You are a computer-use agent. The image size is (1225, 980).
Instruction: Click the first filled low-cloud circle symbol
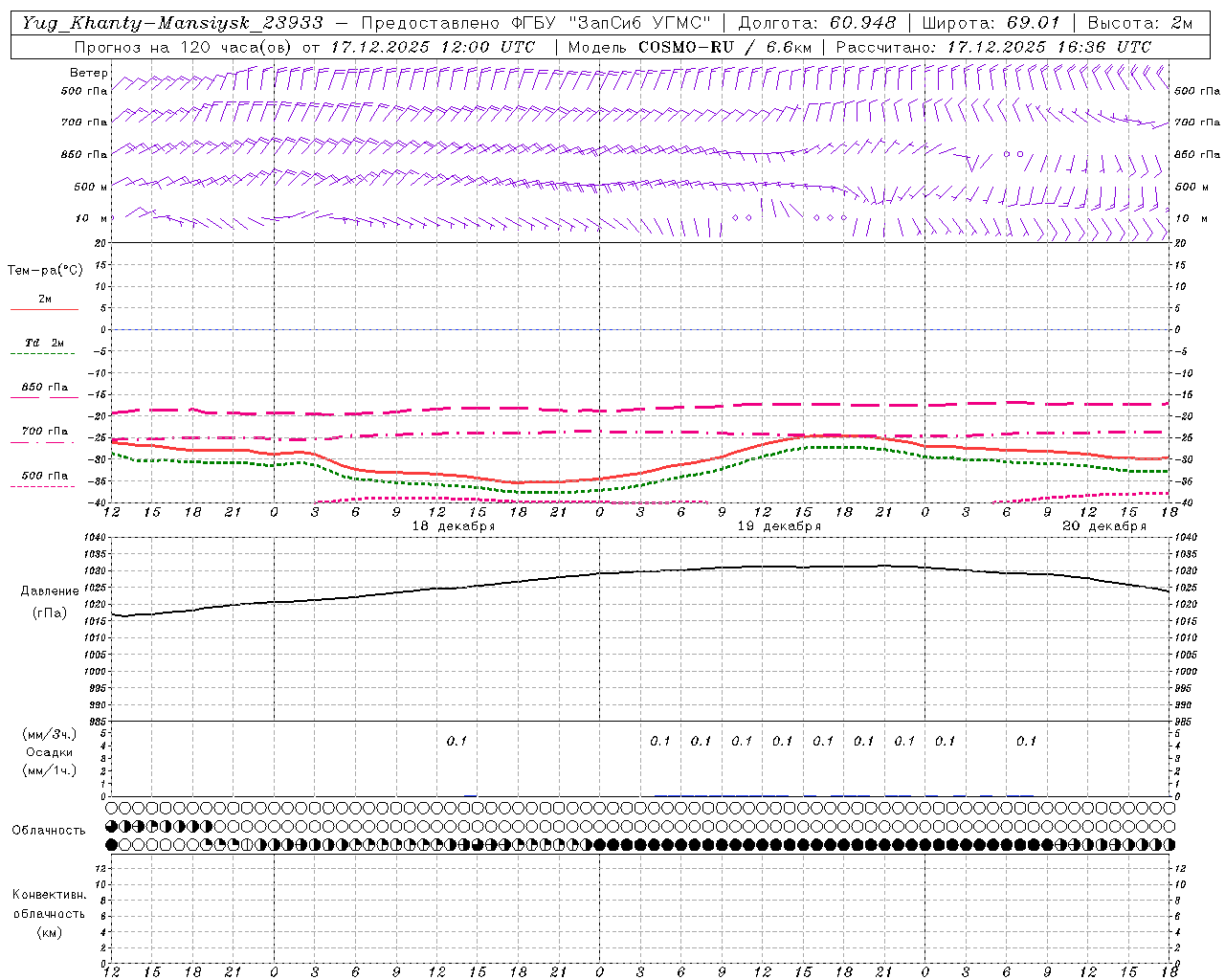(x=111, y=845)
